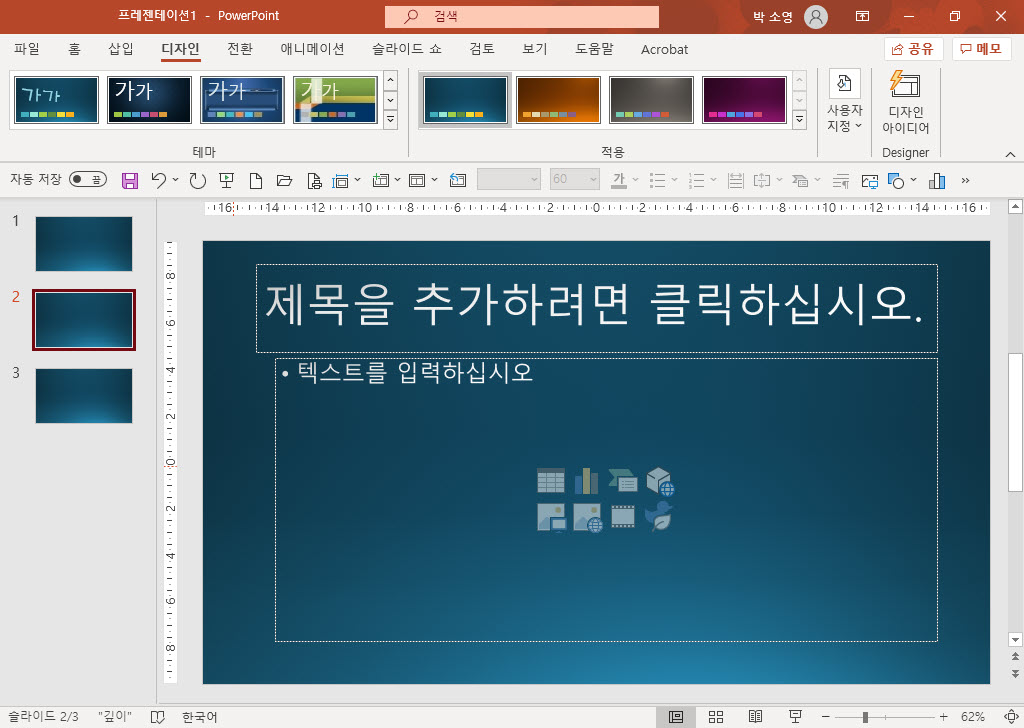Click the bullets list icon
The image size is (1024, 728).
click(x=658, y=180)
